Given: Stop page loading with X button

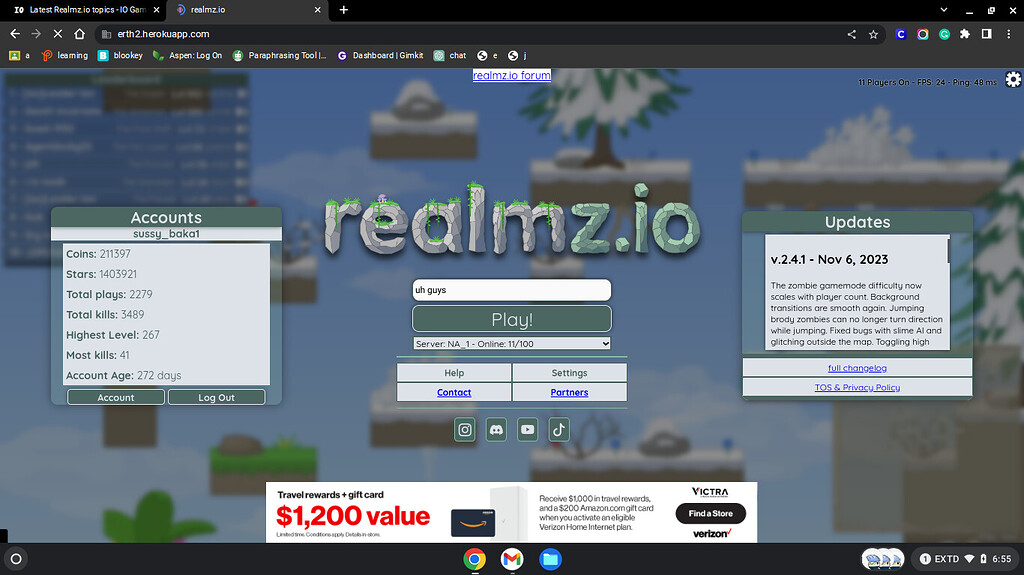Looking at the screenshot, I should pyautogui.click(x=57, y=34).
